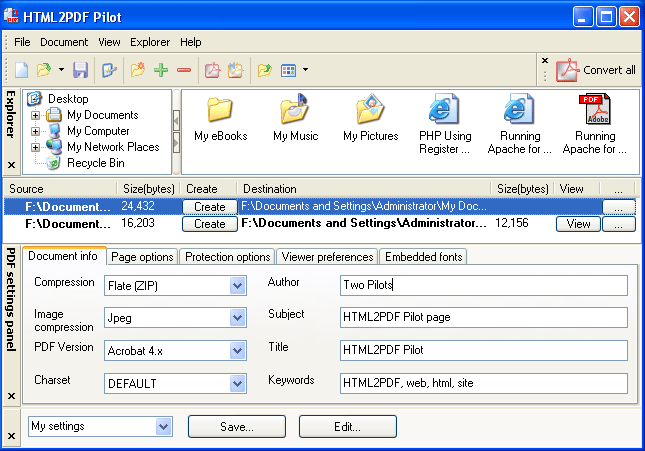This screenshot has height=451, width=645.
Task: Click the green plus add file icon
Action: [161, 70]
